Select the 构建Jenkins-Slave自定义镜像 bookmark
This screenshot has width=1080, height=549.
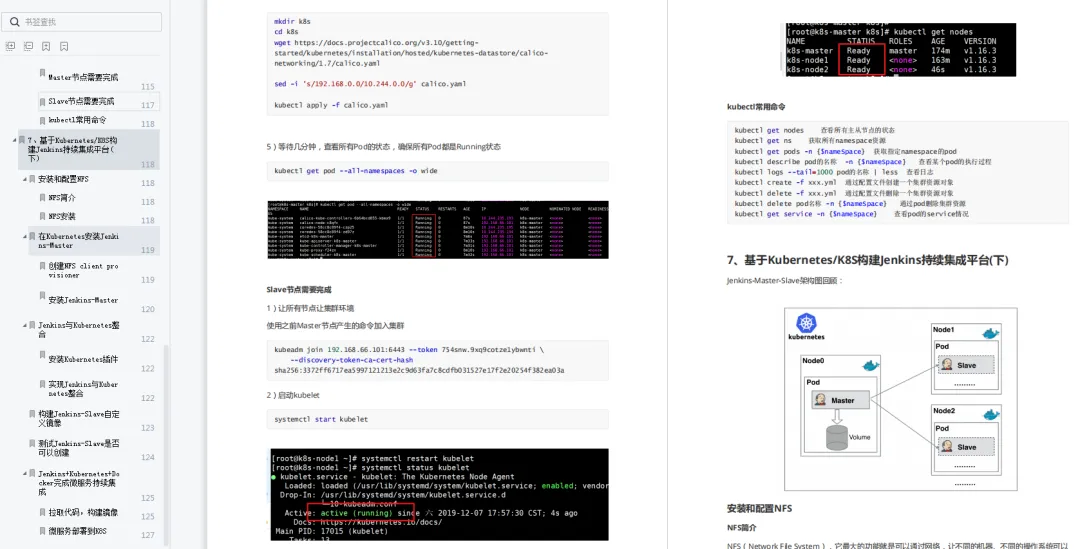pos(79,419)
